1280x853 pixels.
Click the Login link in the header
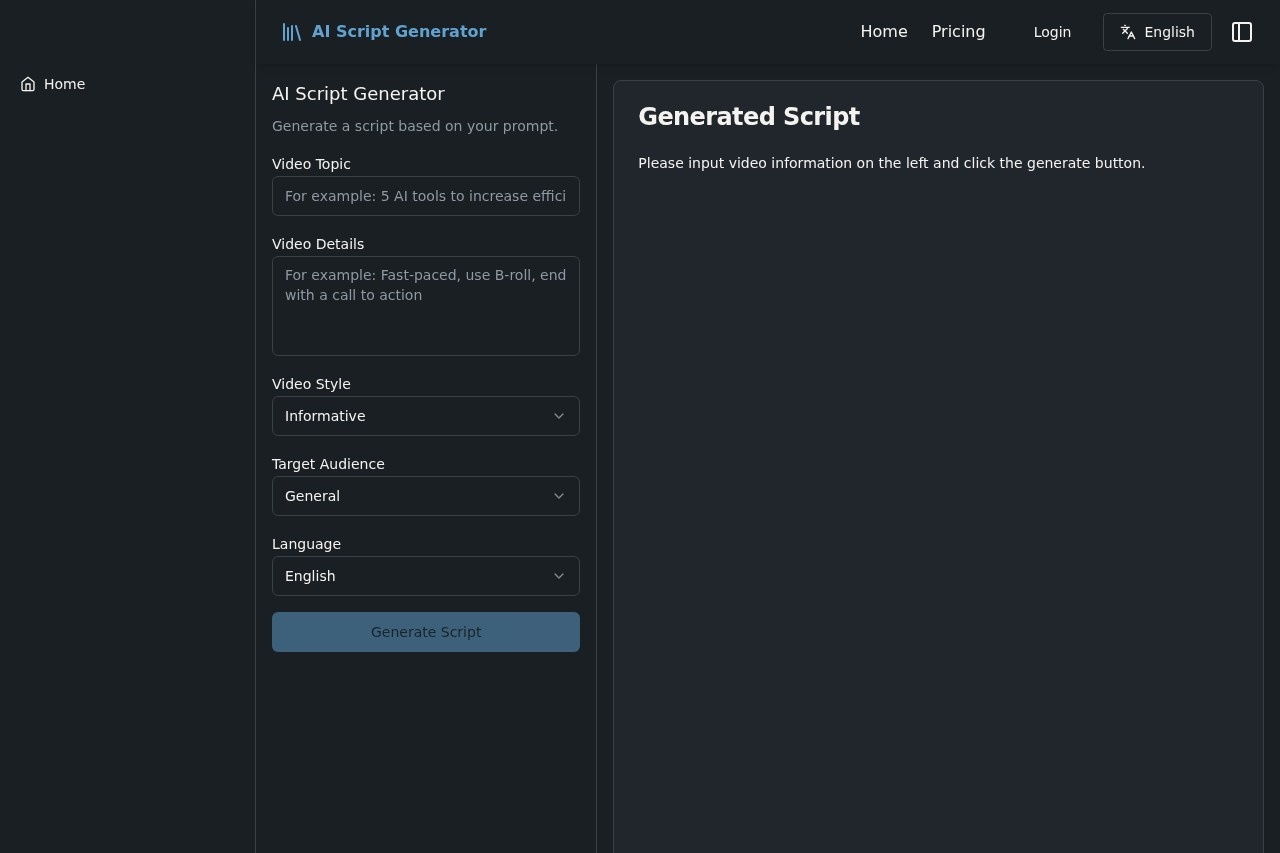[1052, 31]
